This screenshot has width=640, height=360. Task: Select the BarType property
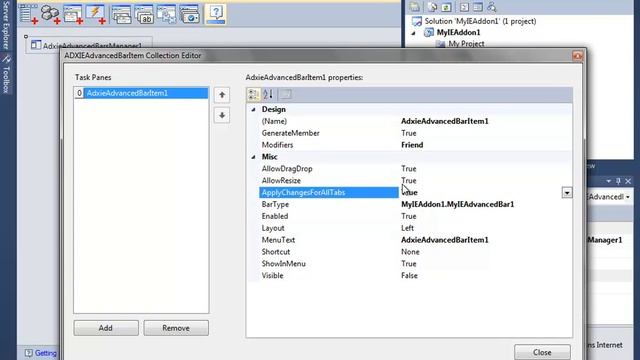(276, 204)
